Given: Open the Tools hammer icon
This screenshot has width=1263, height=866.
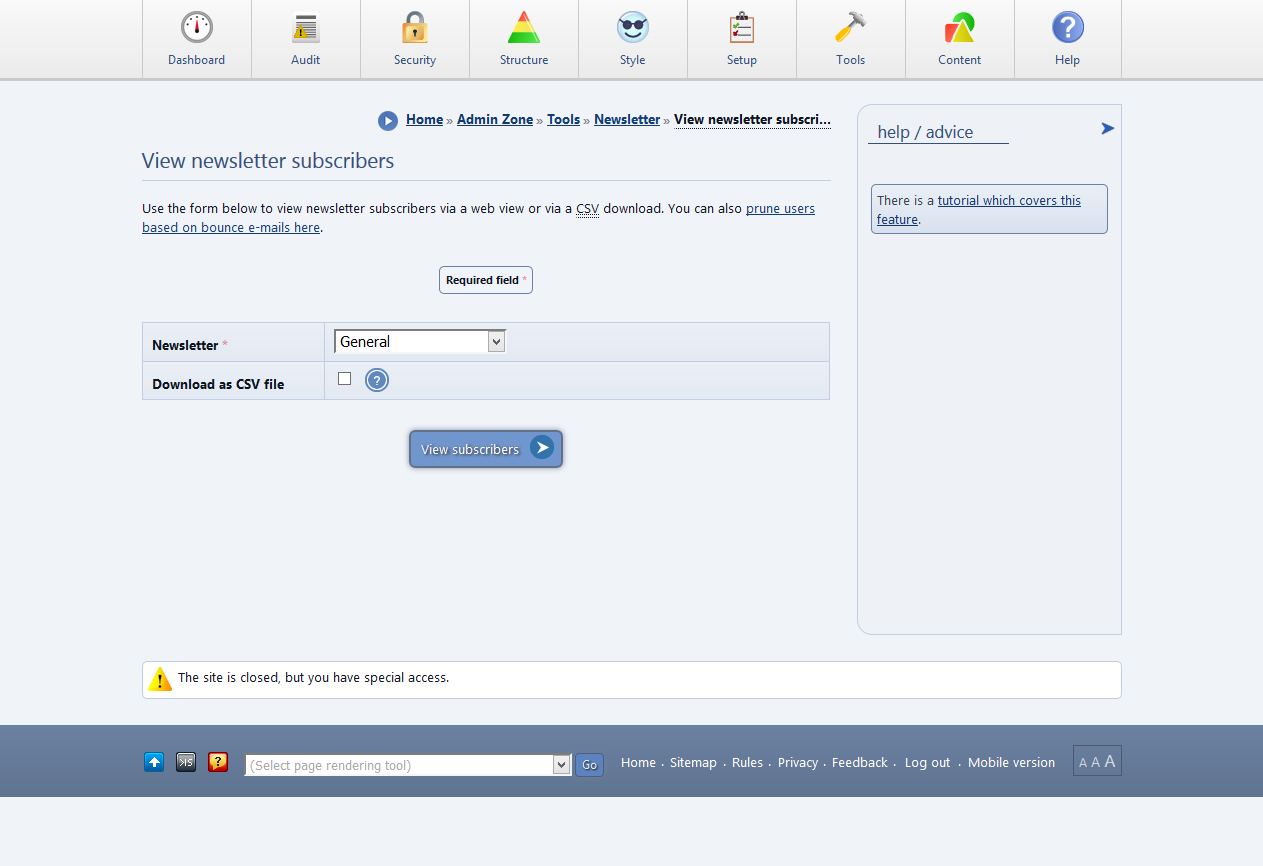Looking at the screenshot, I should [x=851, y=28].
